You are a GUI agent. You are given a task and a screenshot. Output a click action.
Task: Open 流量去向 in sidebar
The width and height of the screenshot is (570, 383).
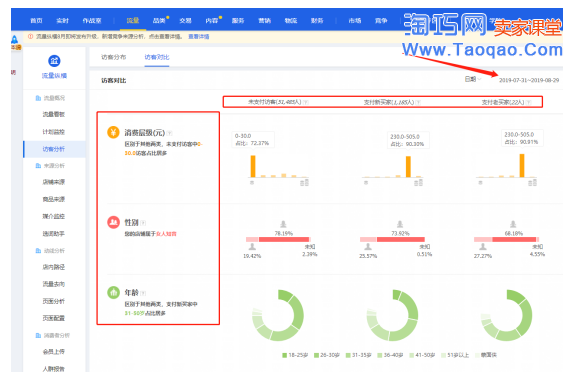pyautogui.click(x=54, y=284)
